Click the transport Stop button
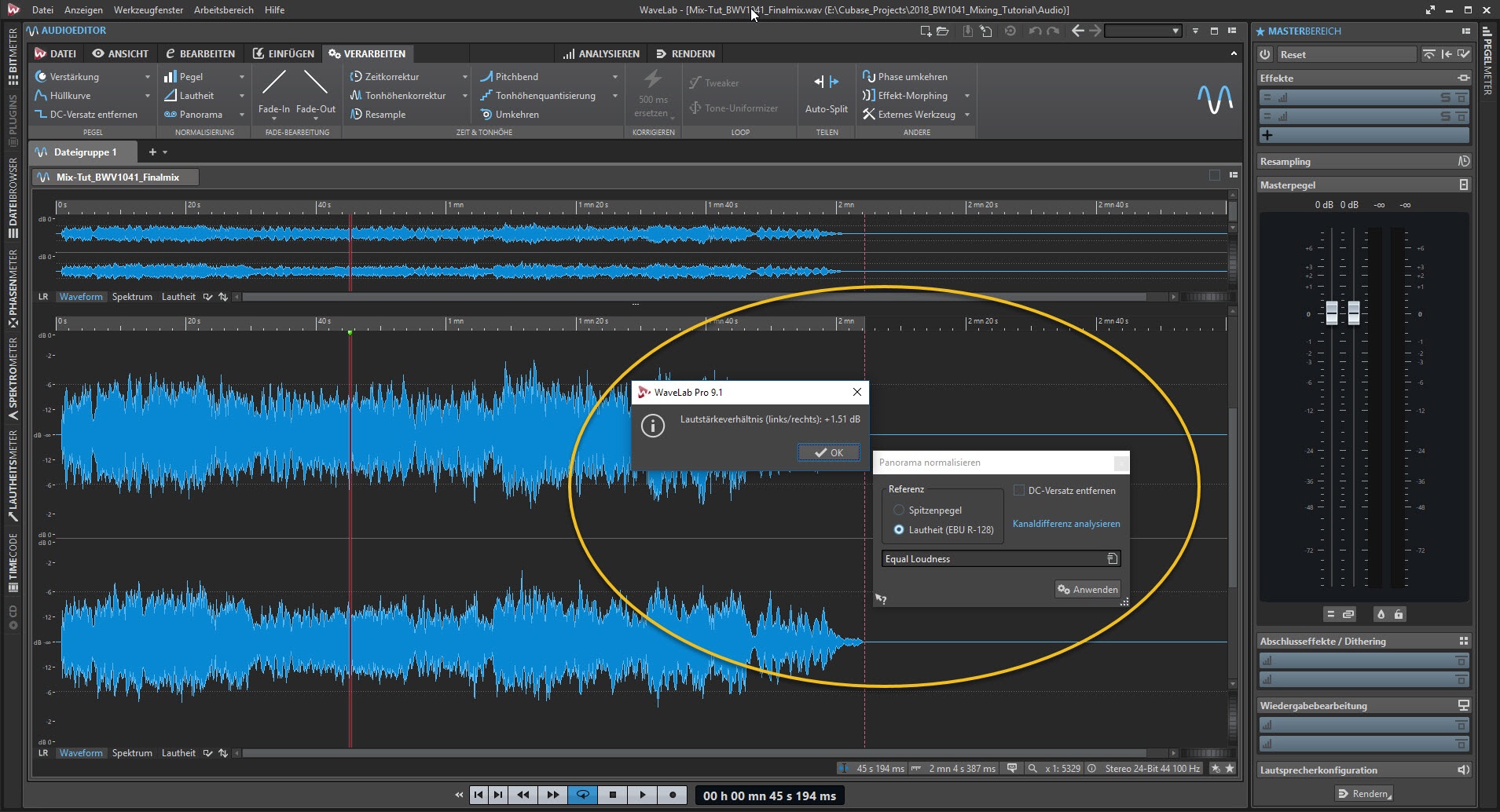 click(x=613, y=795)
